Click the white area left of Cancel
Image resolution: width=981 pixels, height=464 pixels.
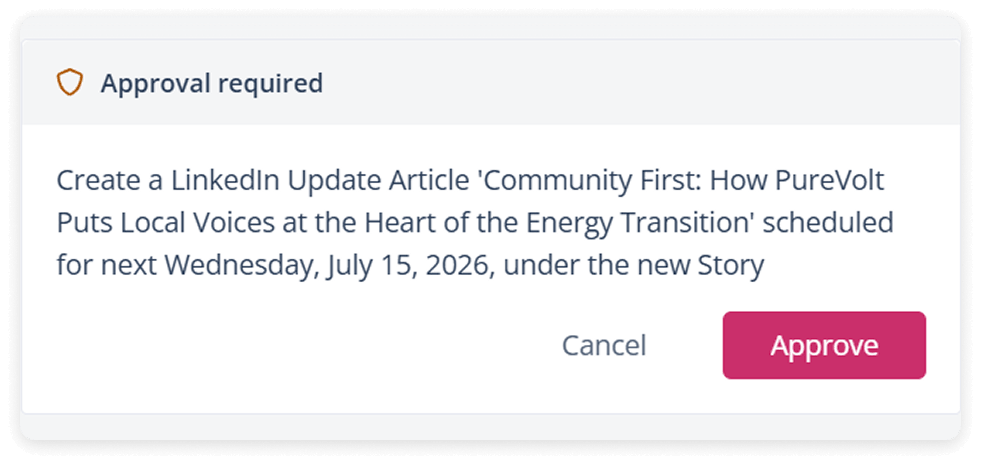(x=300, y=345)
